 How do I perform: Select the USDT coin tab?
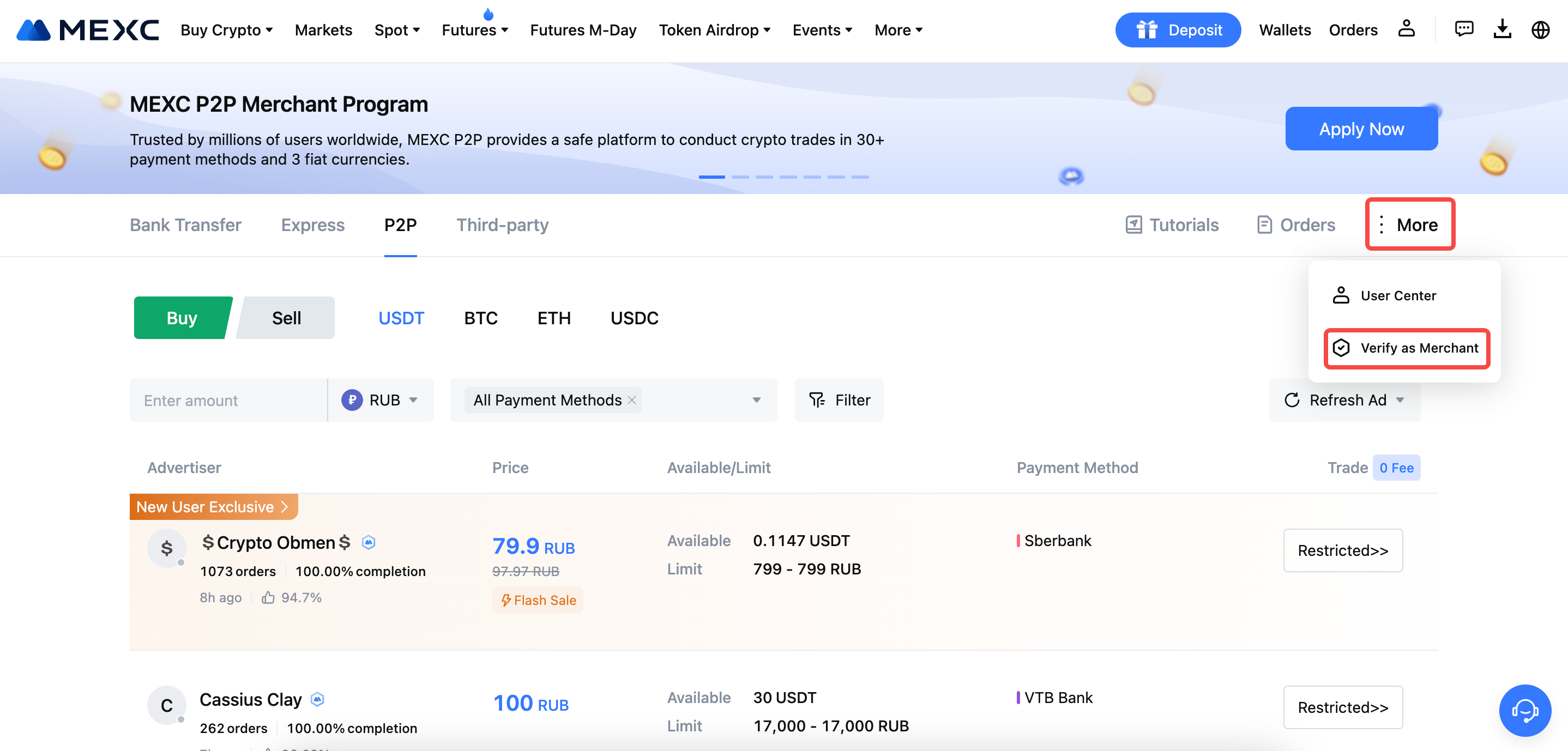click(x=401, y=318)
